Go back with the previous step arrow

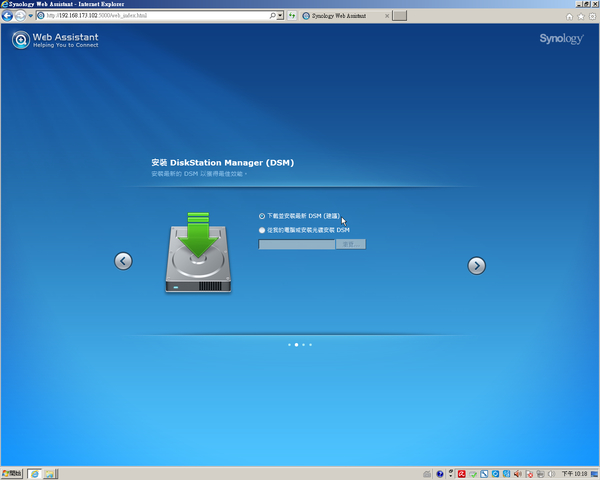pyautogui.click(x=123, y=261)
